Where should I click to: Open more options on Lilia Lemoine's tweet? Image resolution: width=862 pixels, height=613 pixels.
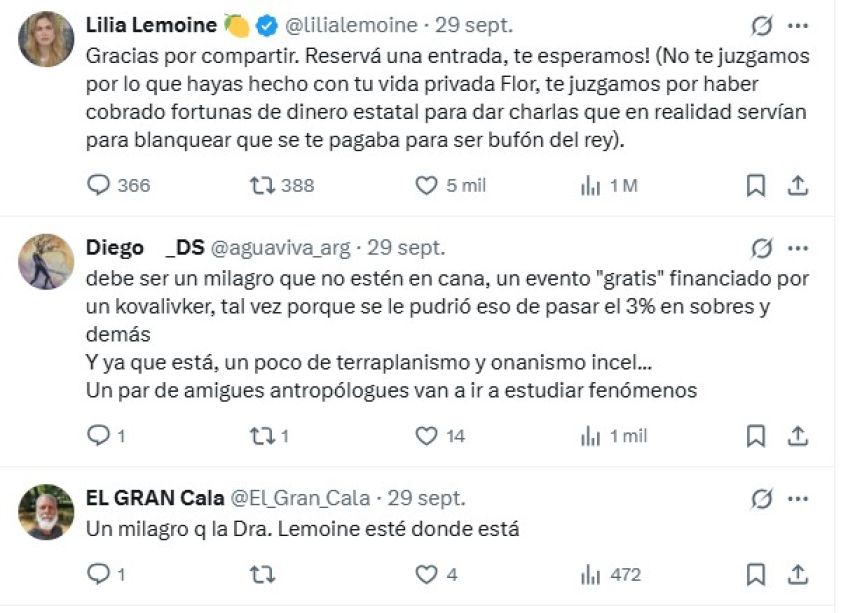[x=798, y=25]
